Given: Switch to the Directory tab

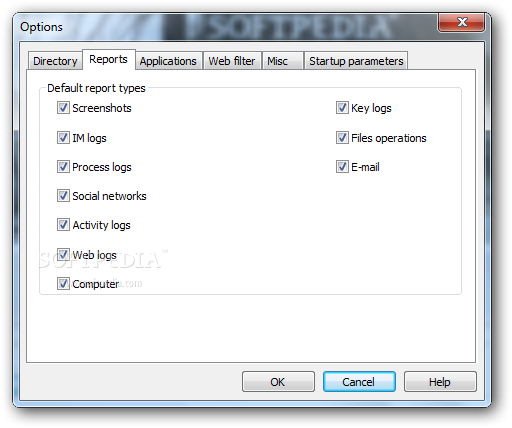Looking at the screenshot, I should (x=55, y=61).
